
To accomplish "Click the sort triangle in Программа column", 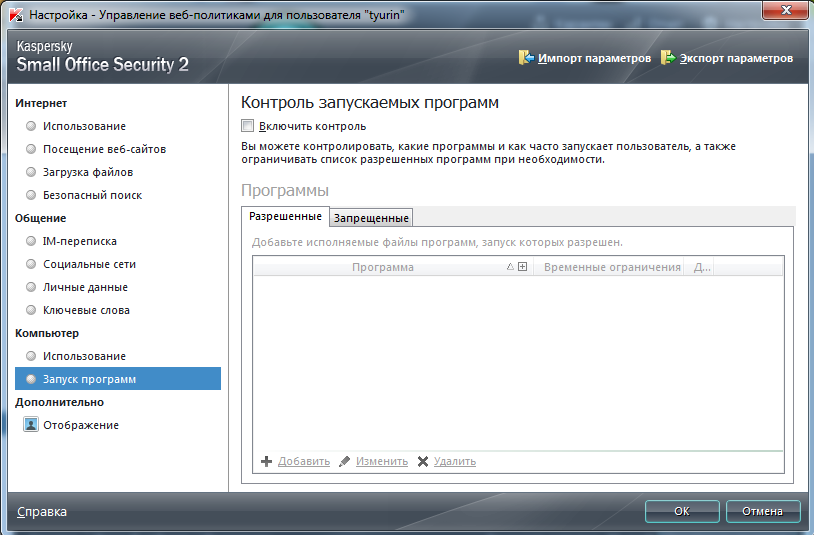I will click(510, 267).
